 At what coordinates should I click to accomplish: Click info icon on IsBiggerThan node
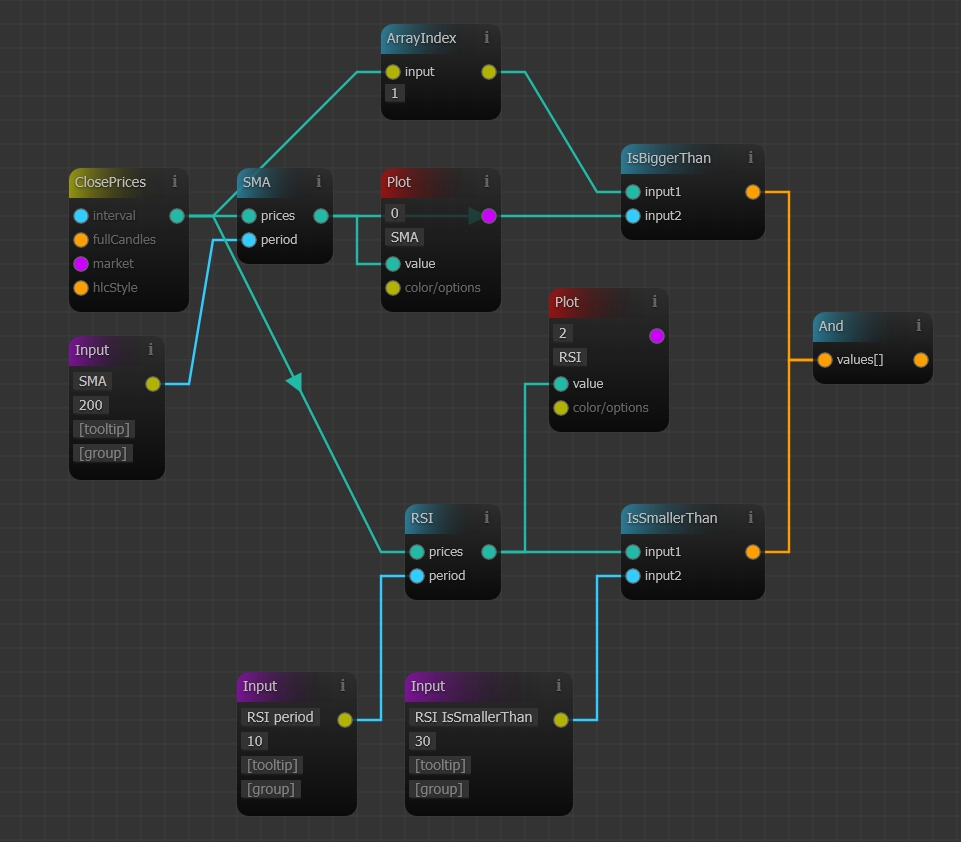751,158
